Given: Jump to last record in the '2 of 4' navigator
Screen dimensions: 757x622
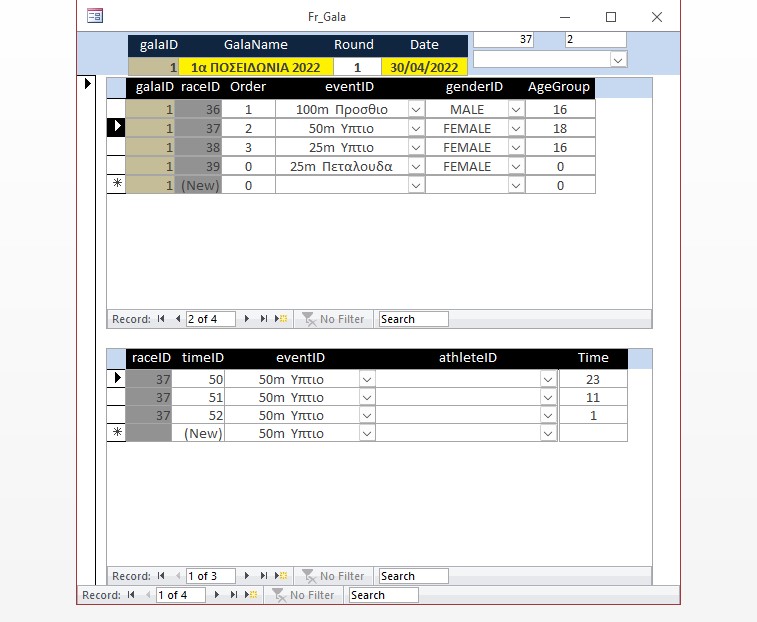Looking at the screenshot, I should 264,319.
